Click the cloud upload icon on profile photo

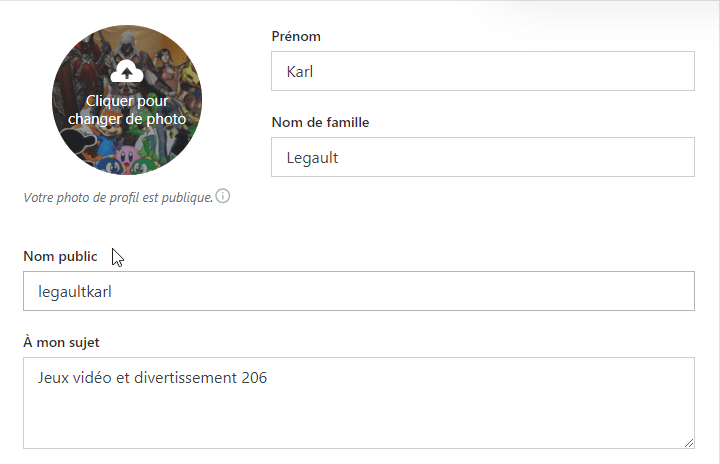126,71
